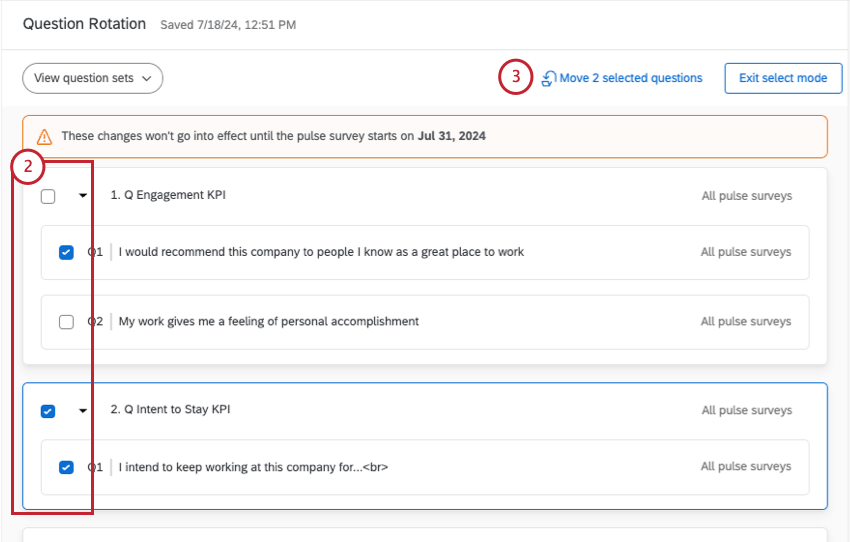This screenshot has height=542, width=850.
Task: Collapse the Q Intent to Stay KPI arrow
Action: click(x=83, y=410)
